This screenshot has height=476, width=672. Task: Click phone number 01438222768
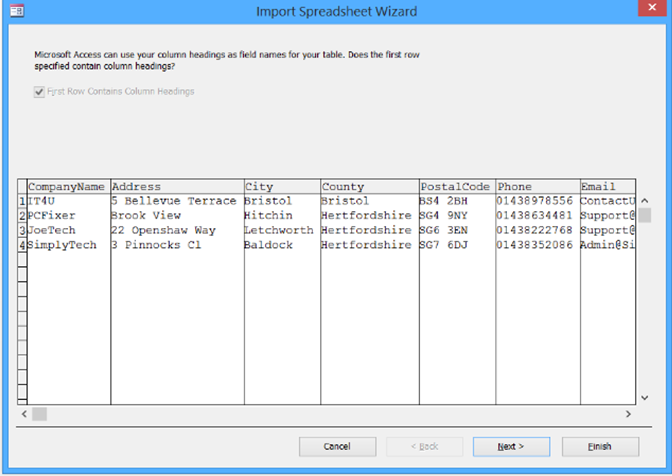(x=538, y=231)
